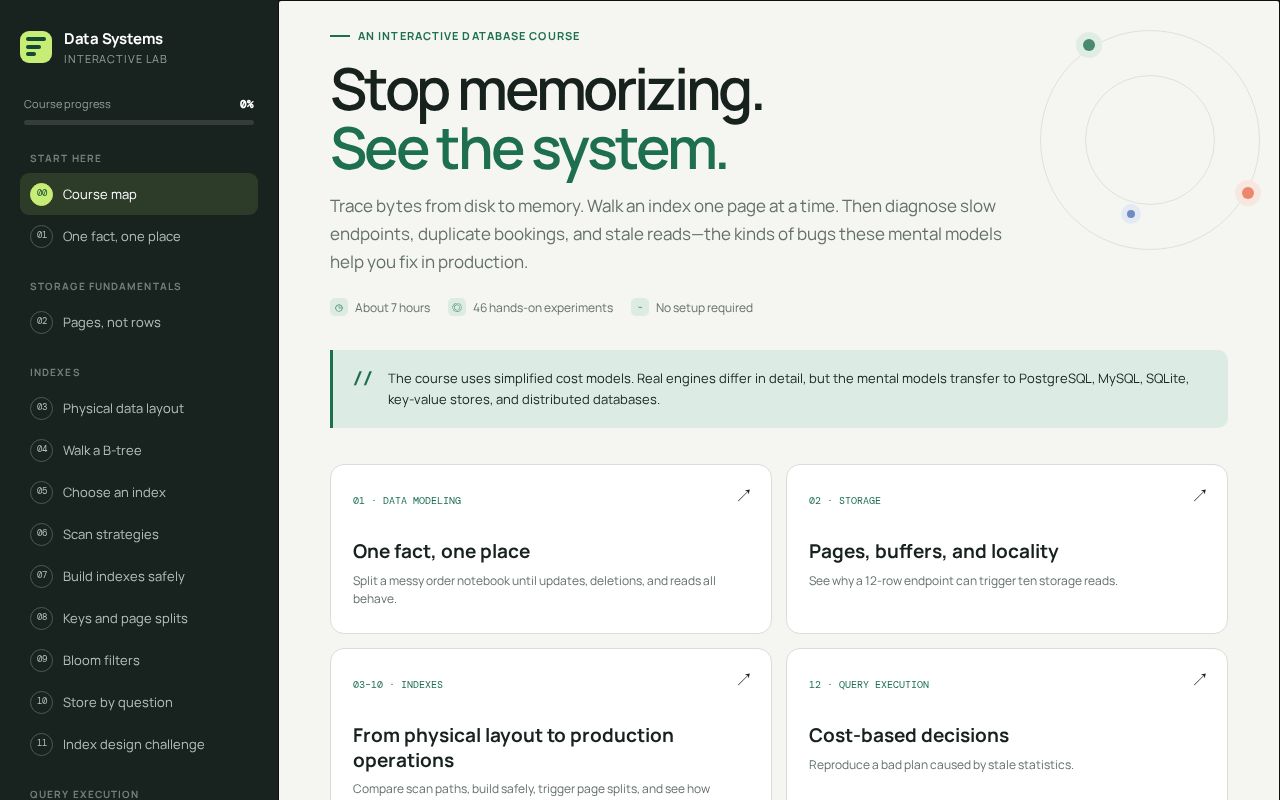The image size is (1280, 800).
Task: Click the 03 badge for Physical data layout
Action: click(x=42, y=408)
